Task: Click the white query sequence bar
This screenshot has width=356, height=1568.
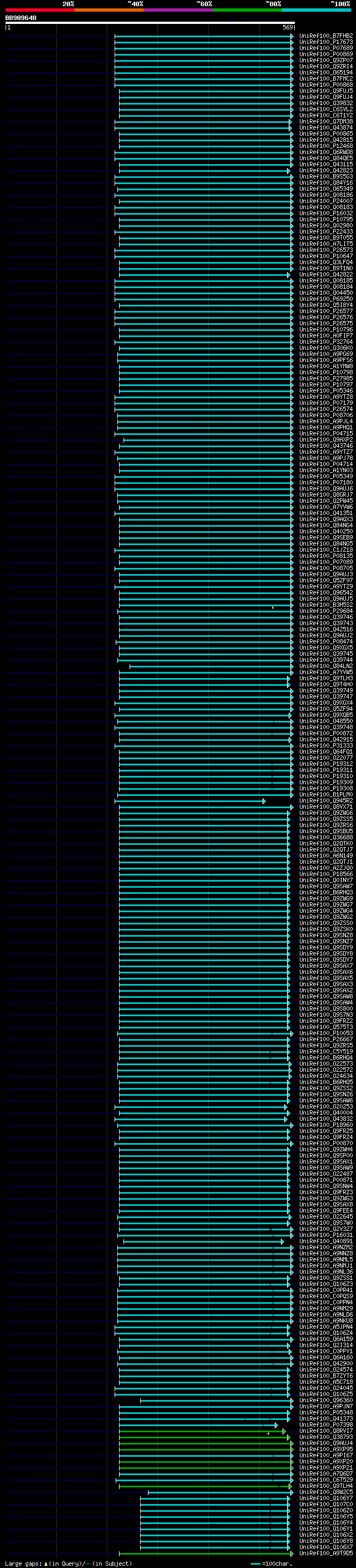Action: tap(150, 23)
